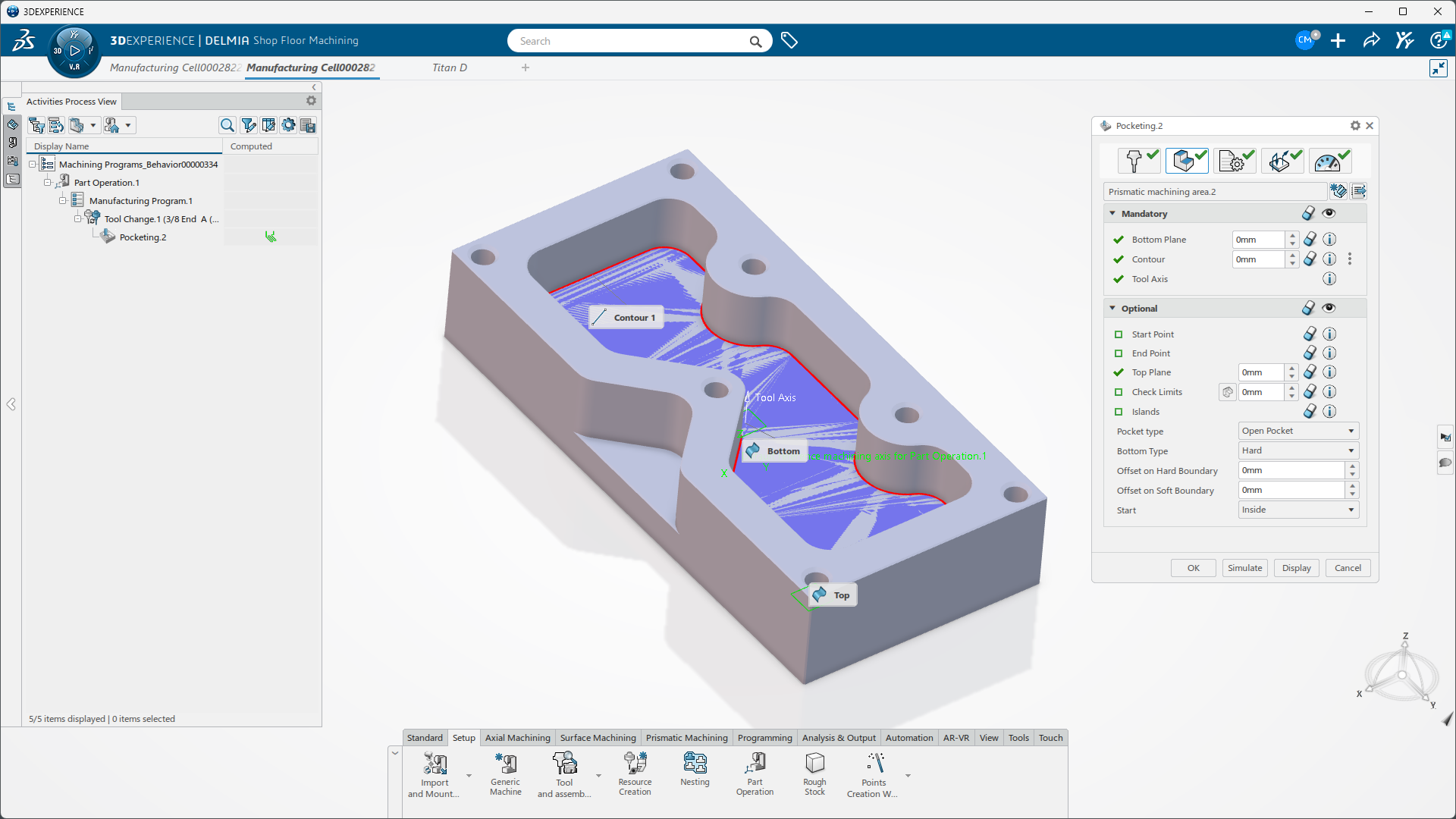Click the tree filter icon in Activities toolbar
The width and height of the screenshot is (1456, 819).
pyautogui.click(x=36, y=125)
